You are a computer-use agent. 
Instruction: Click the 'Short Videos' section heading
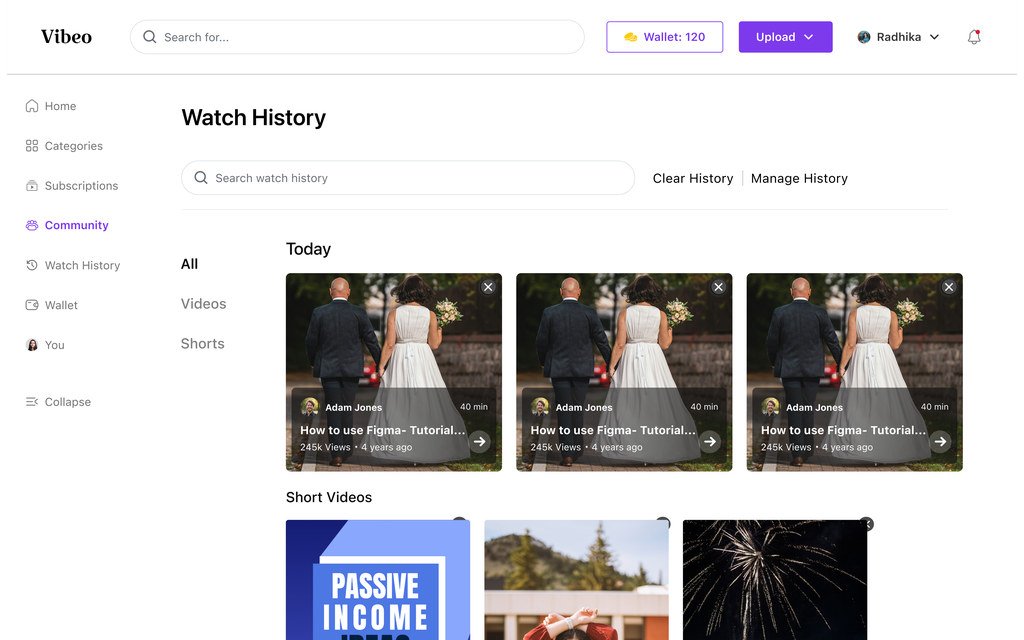coord(328,497)
